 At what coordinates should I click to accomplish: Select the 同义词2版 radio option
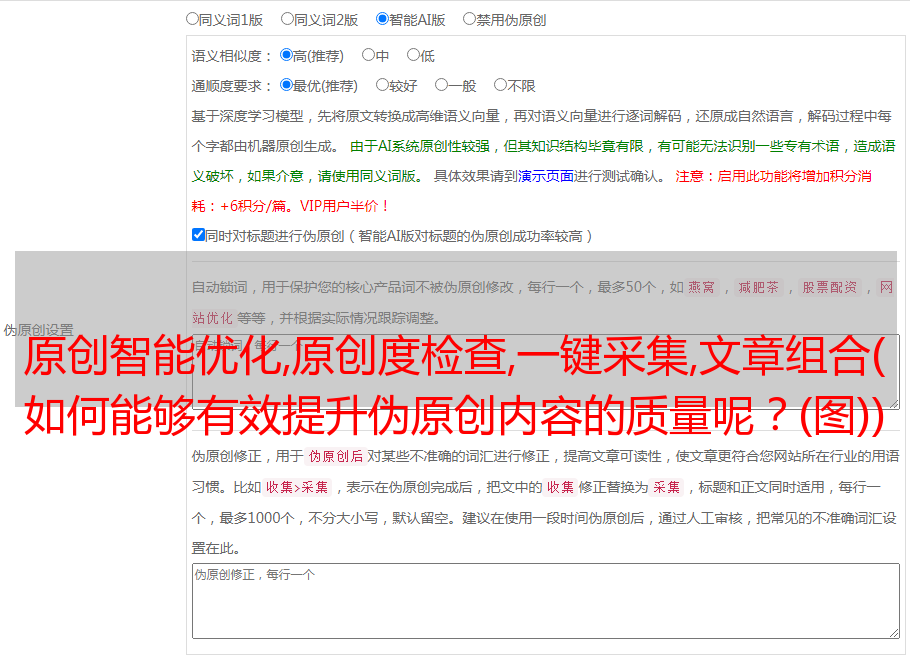tap(287, 19)
